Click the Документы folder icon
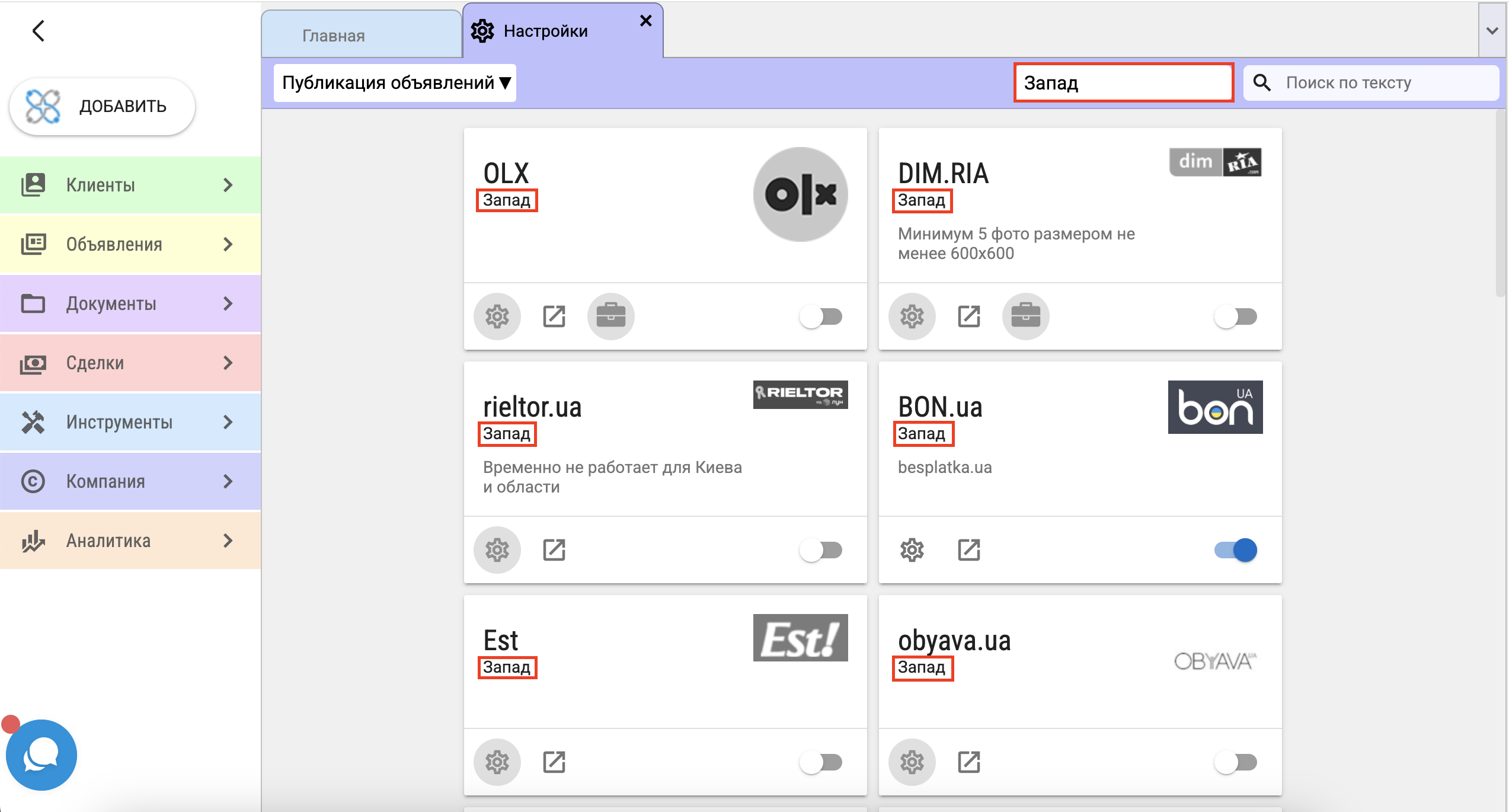Viewport: 1509px width, 812px height. point(33,303)
